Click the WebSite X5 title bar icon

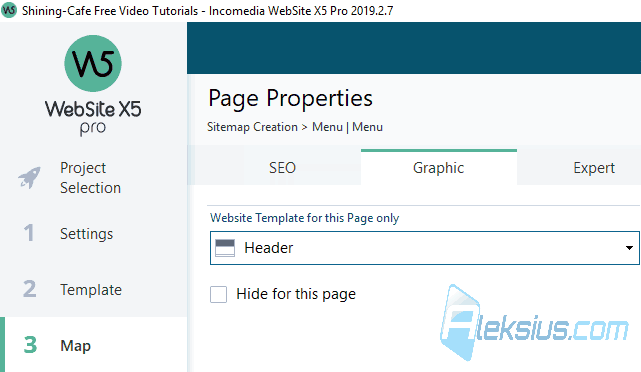[9, 10]
